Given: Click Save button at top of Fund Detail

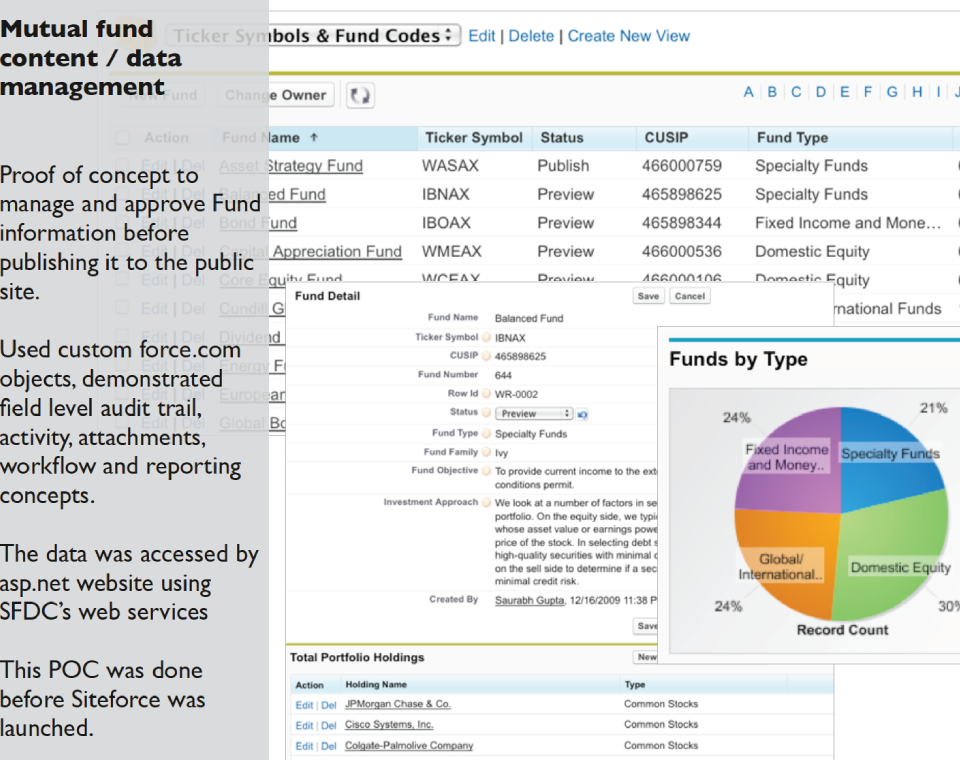Looking at the screenshot, I should (648, 296).
